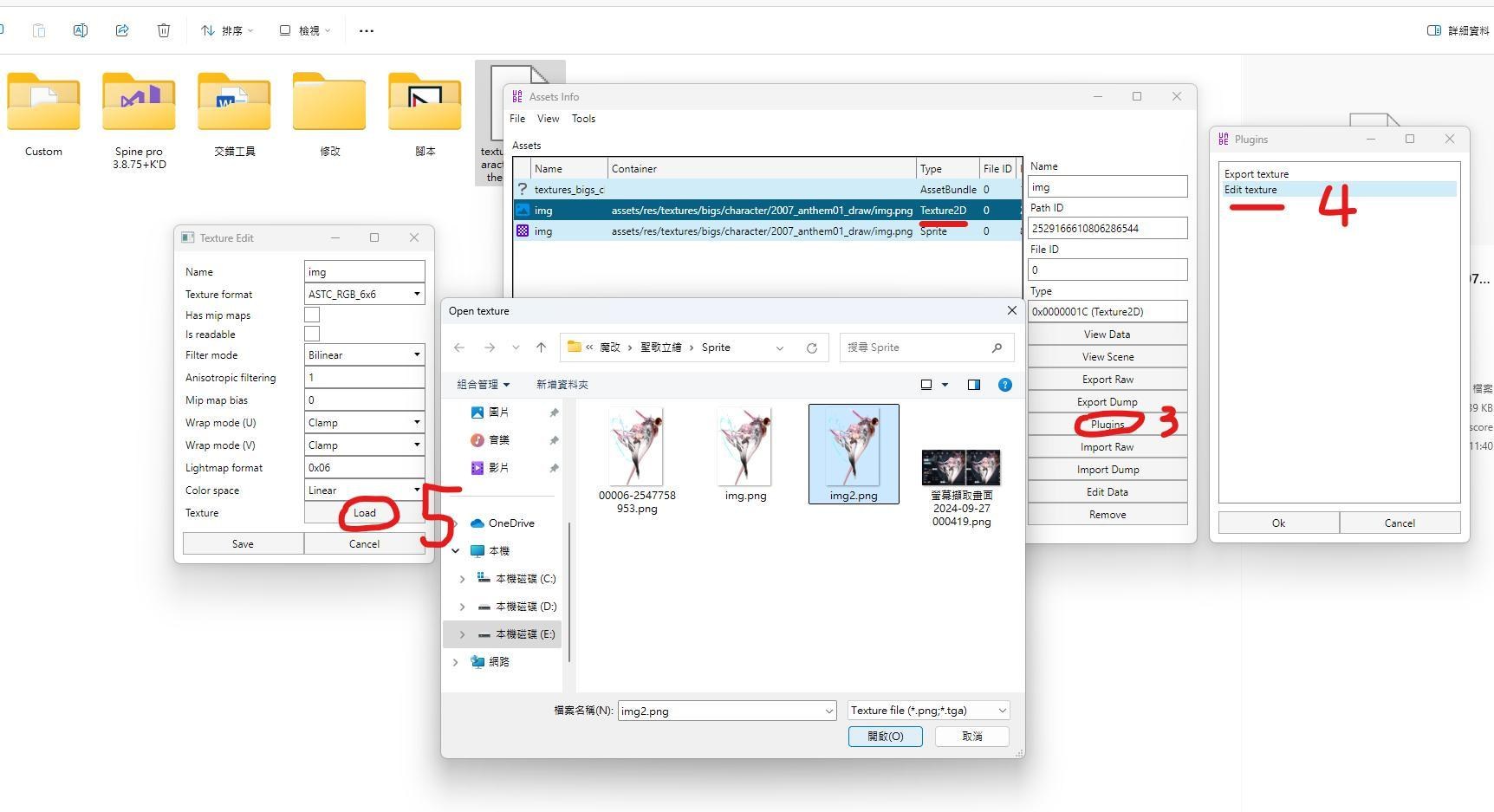Image resolution: width=1494 pixels, height=812 pixels.
Task: Click Export Raw button
Action: pos(1108,380)
